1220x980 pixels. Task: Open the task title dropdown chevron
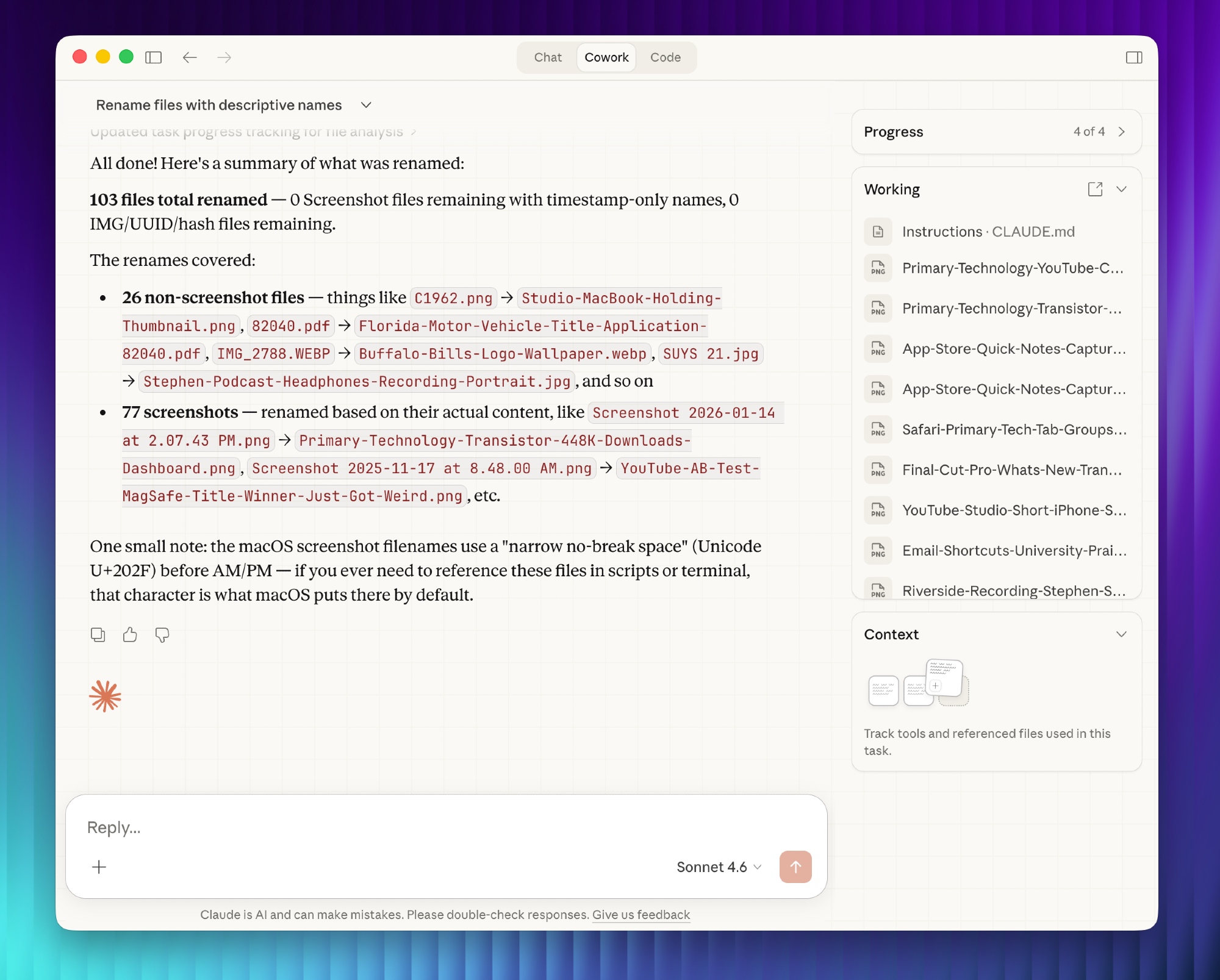tap(366, 105)
